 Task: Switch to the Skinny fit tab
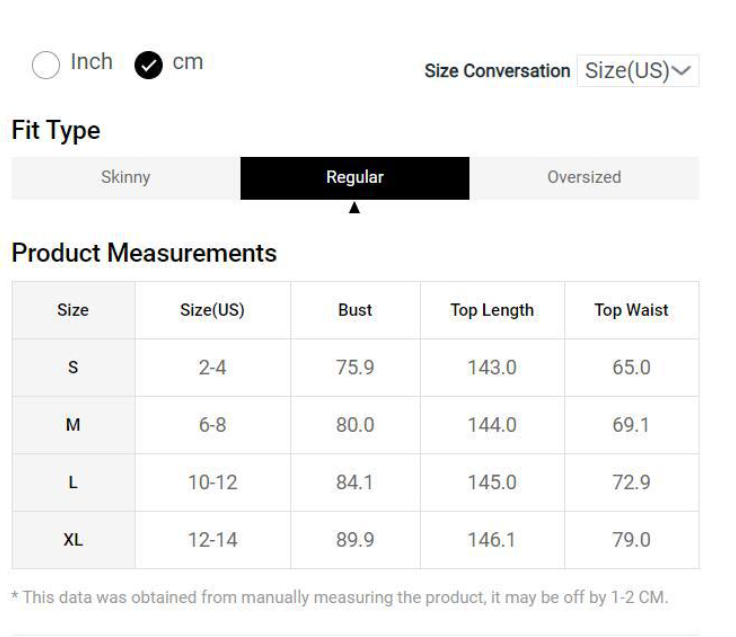[125, 178]
